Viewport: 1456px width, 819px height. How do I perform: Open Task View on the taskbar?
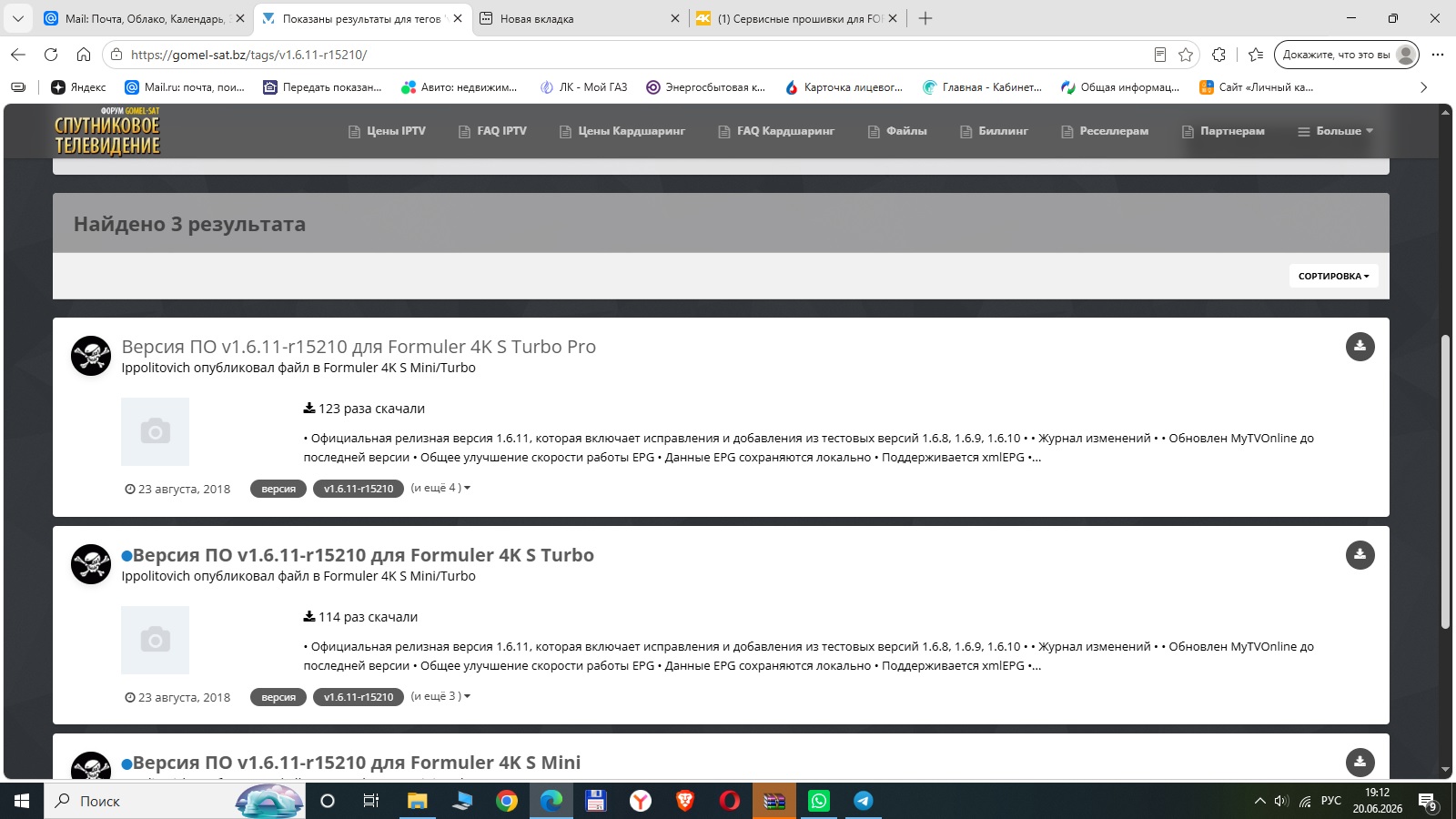[371, 801]
